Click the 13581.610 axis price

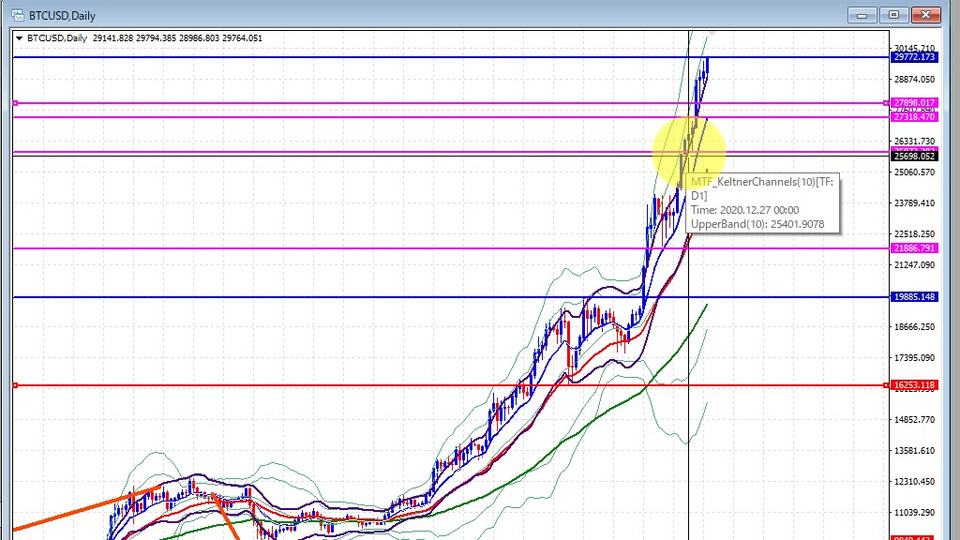[915, 451]
